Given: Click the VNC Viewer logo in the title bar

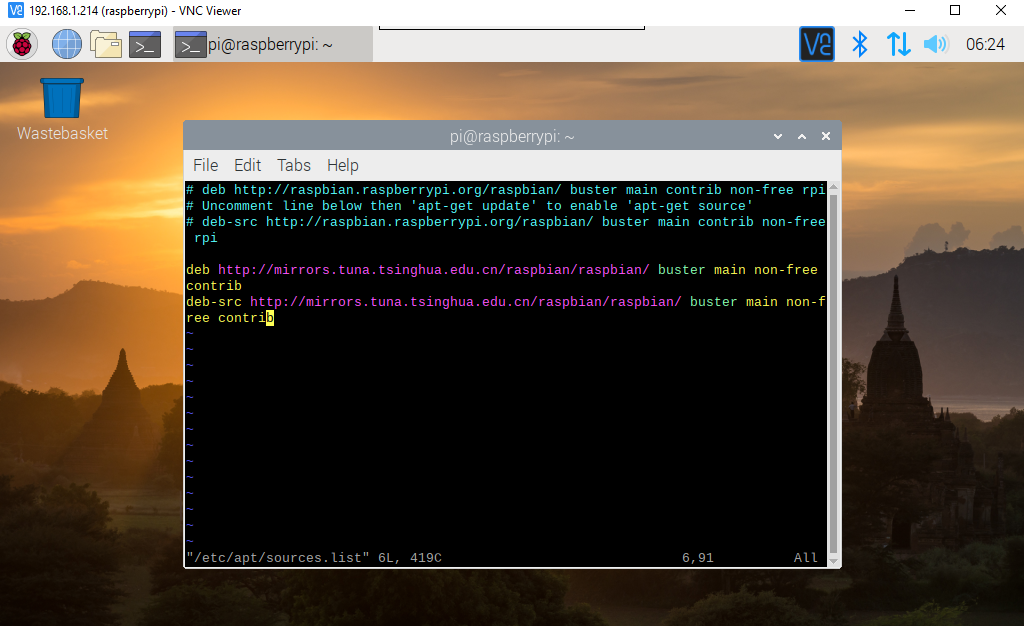Looking at the screenshot, I should tap(16, 10).
